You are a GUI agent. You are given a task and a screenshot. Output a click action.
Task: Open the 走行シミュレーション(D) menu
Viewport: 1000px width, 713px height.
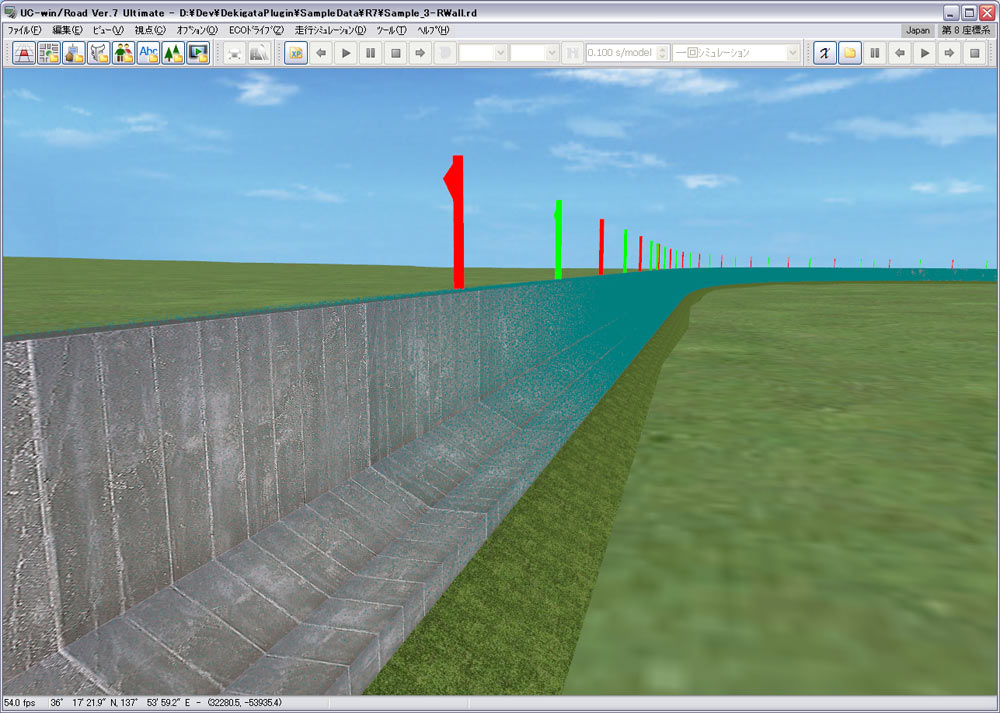click(x=330, y=30)
